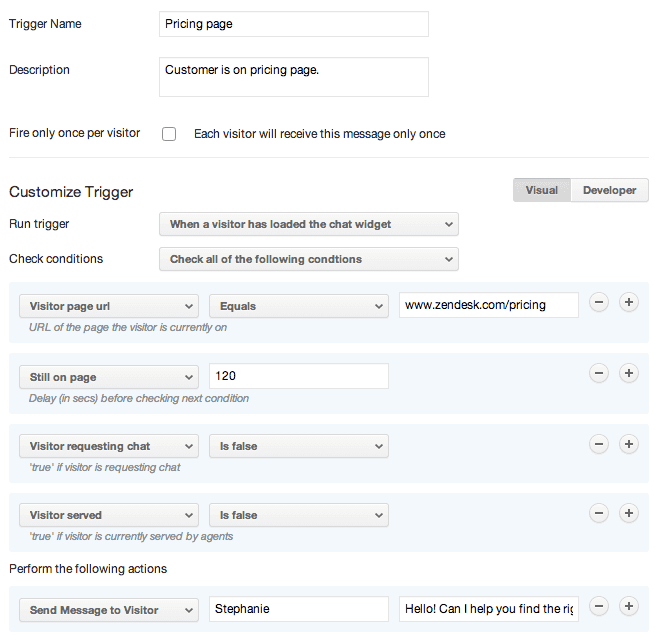656x642 pixels.
Task: Expand the Check conditions dropdown
Action: [x=308, y=259]
